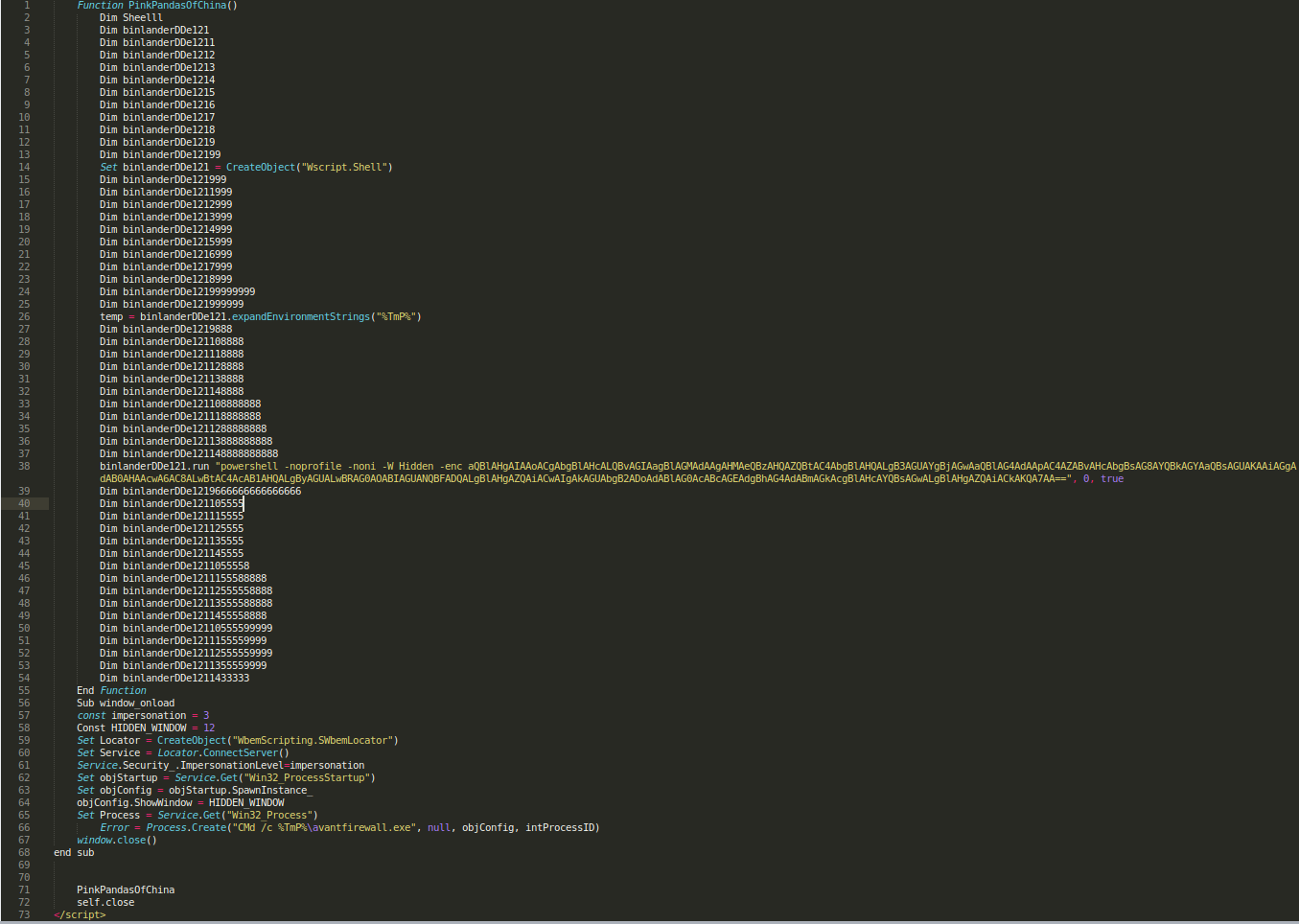This screenshot has height=924, width=1299.
Task: Click line number 14 in the gutter
Action: (24, 167)
